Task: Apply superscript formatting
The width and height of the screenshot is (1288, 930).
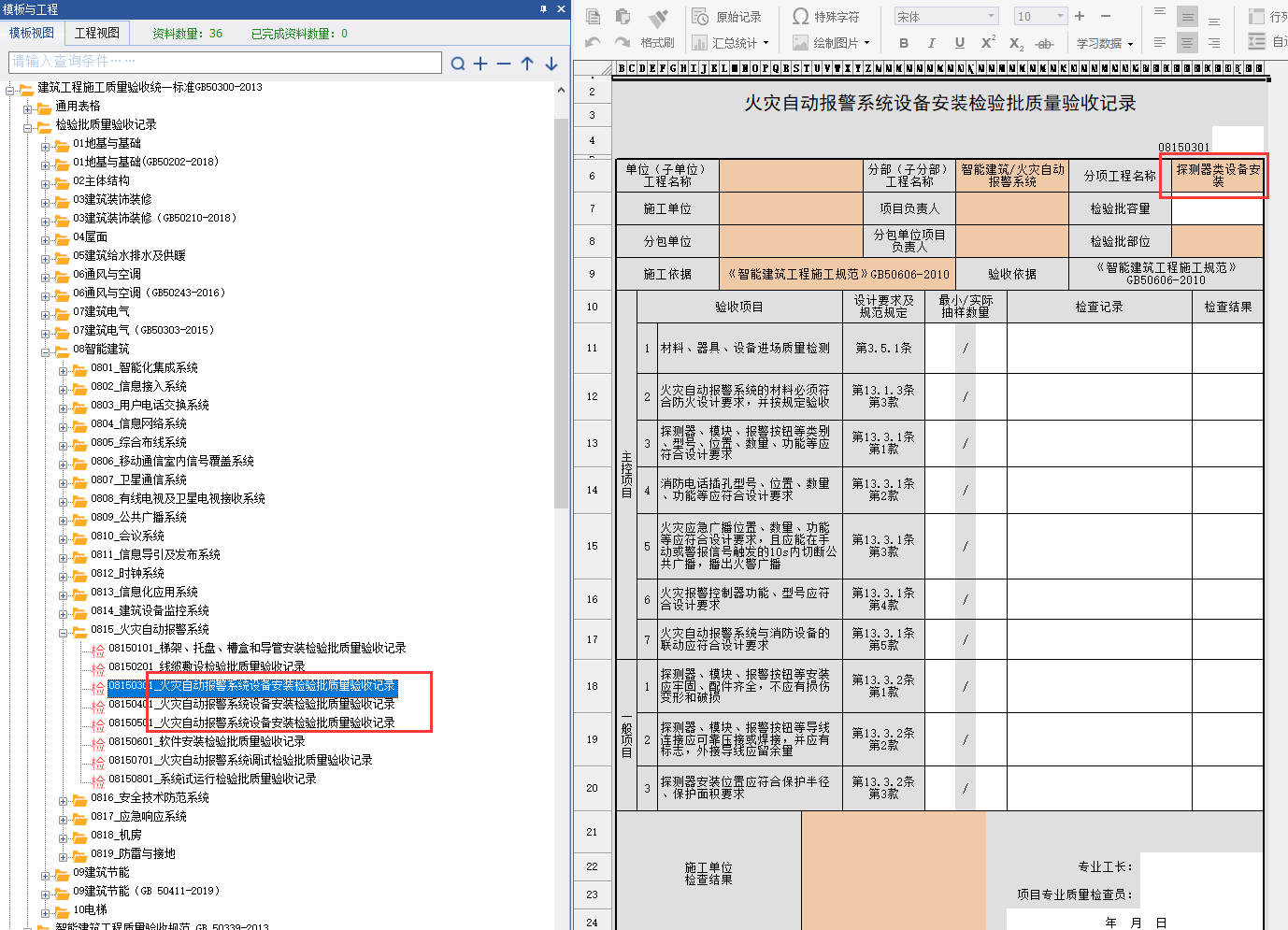Action: 988,43
